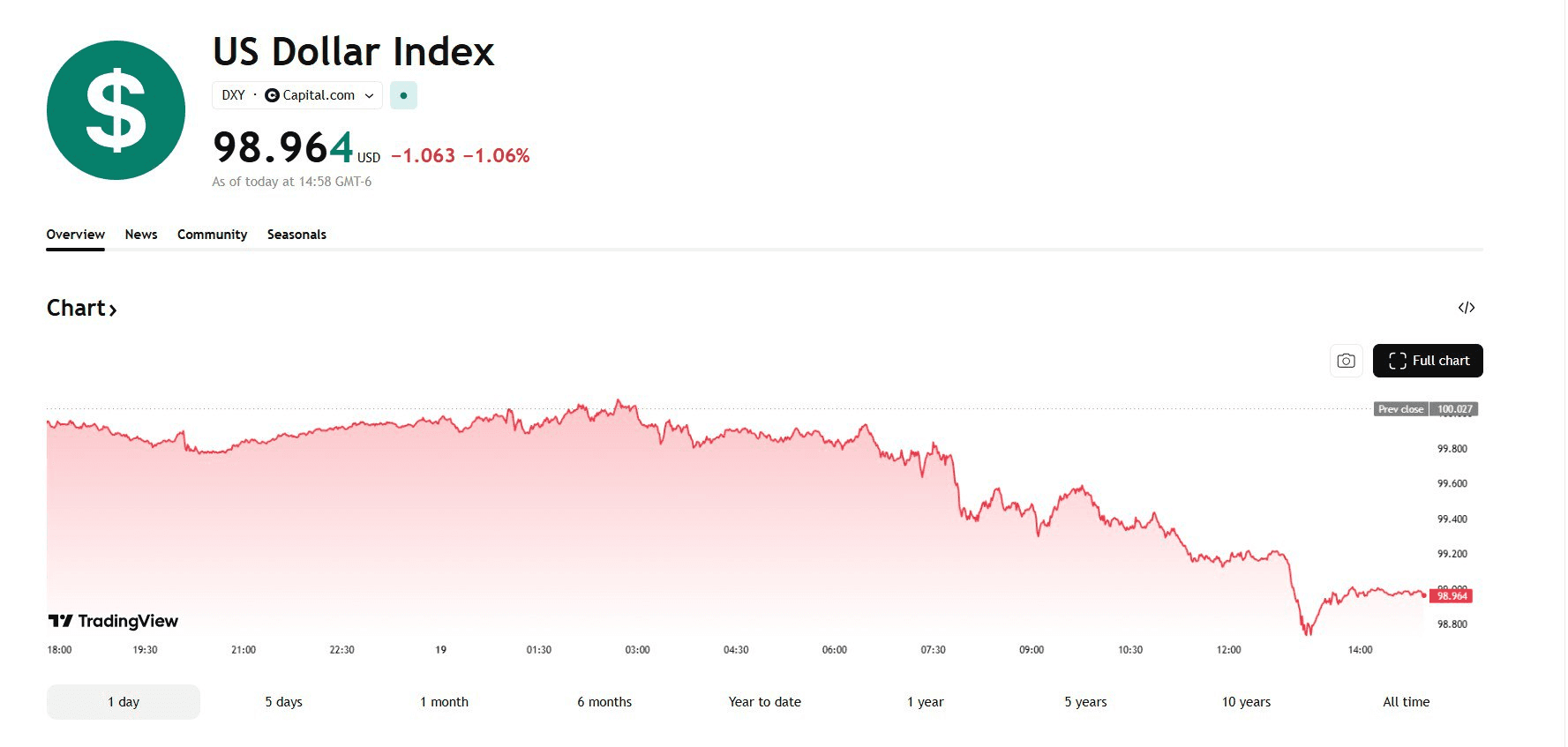Click the Prev close price label
This screenshot has height=747, width=1568.
click(1400, 409)
